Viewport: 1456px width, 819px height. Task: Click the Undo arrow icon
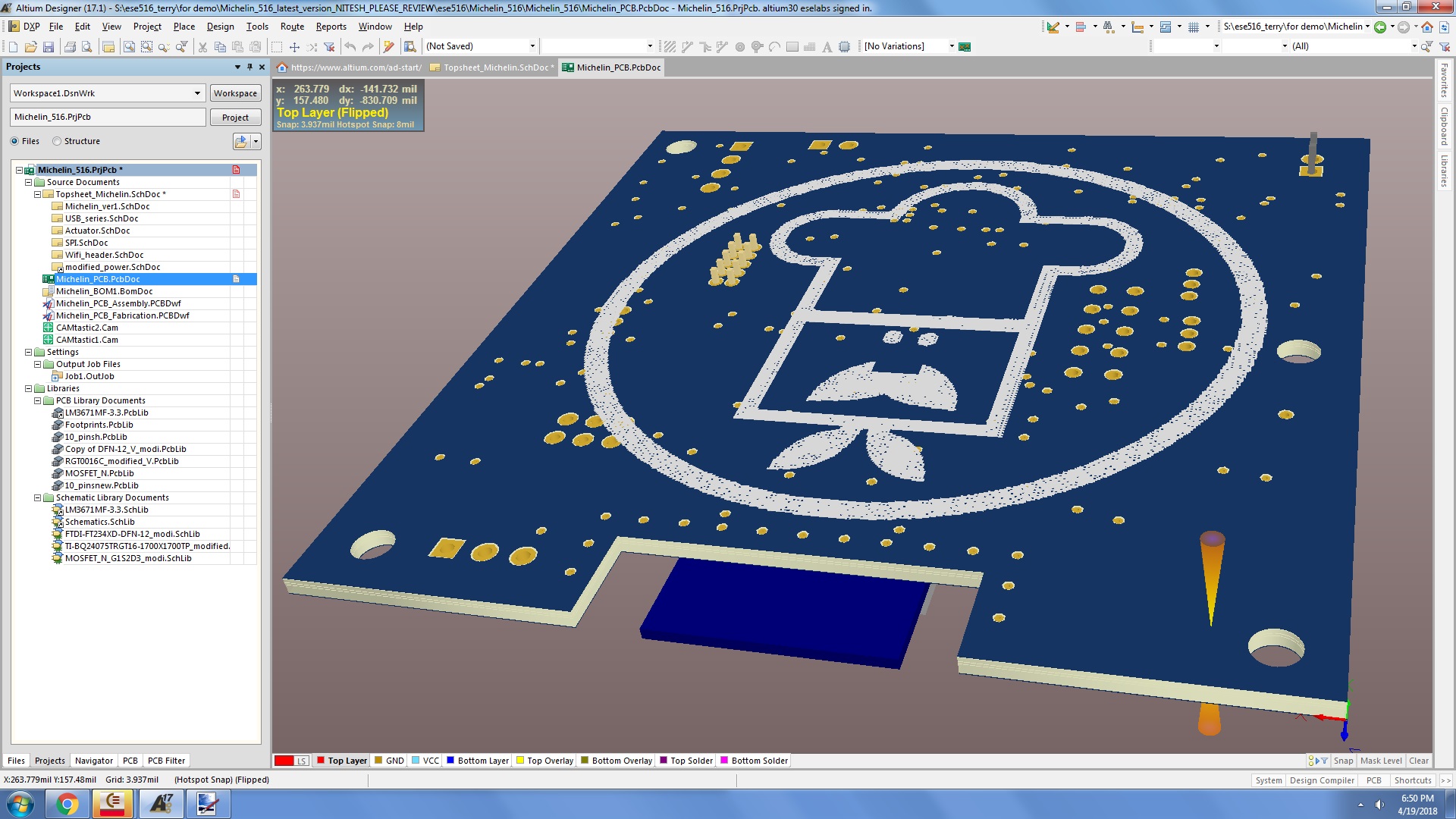coord(350,47)
